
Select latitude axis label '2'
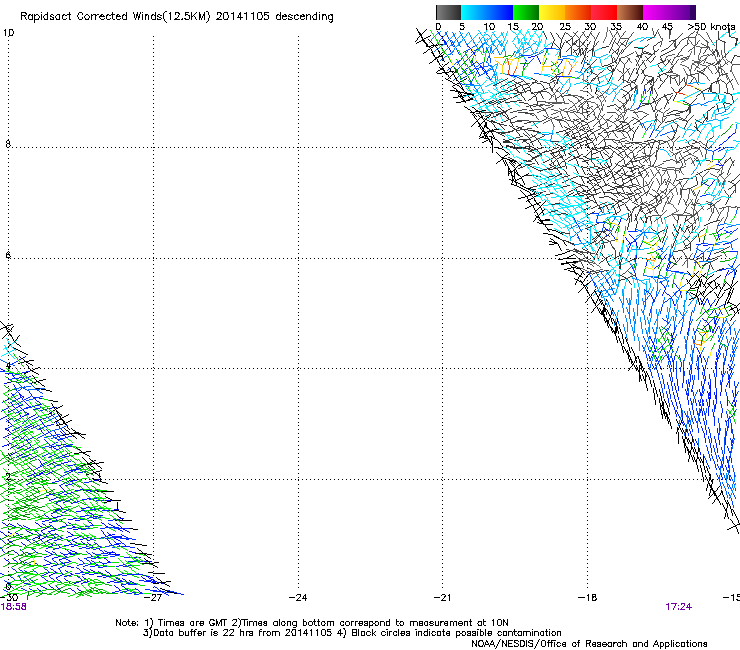tap(8, 477)
